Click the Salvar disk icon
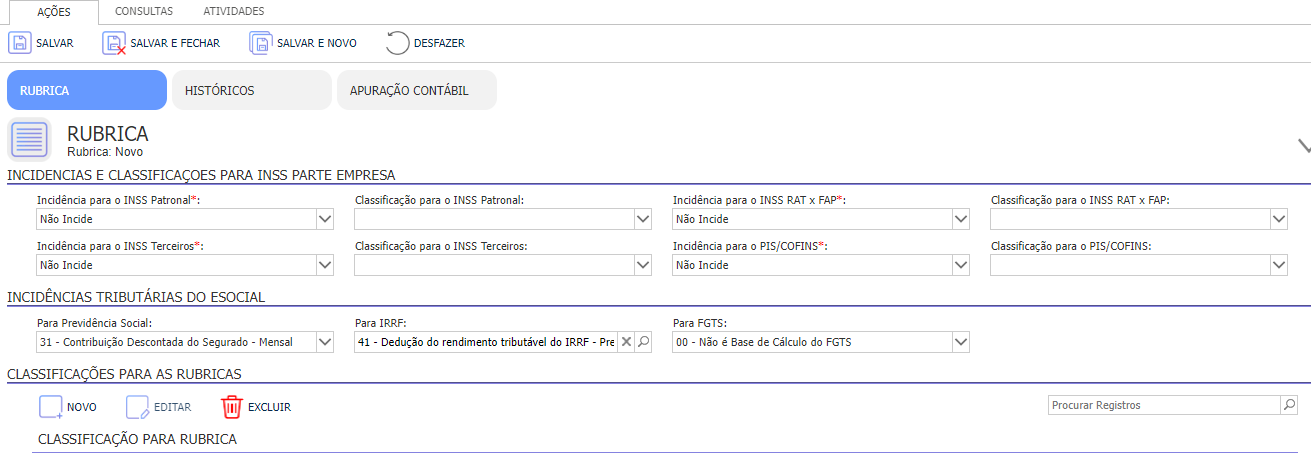 [20, 43]
